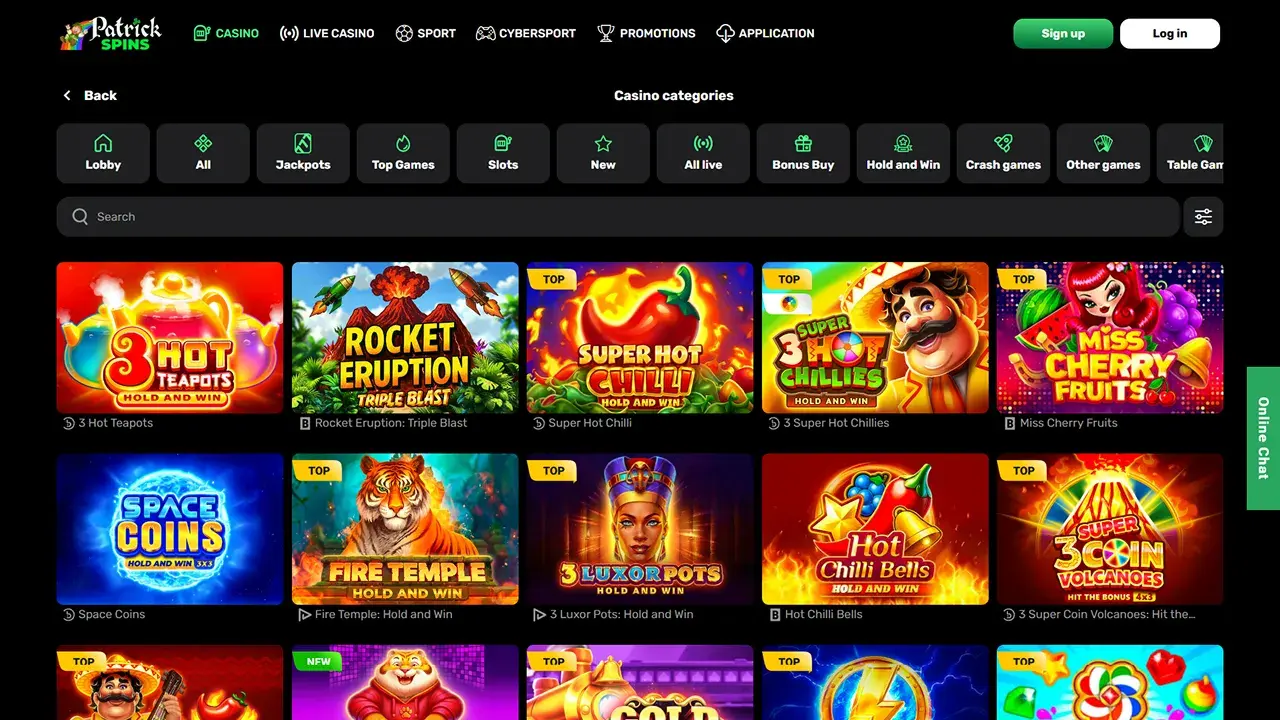This screenshot has width=1280, height=720.
Task: Open the Application download page
Action: pos(765,33)
